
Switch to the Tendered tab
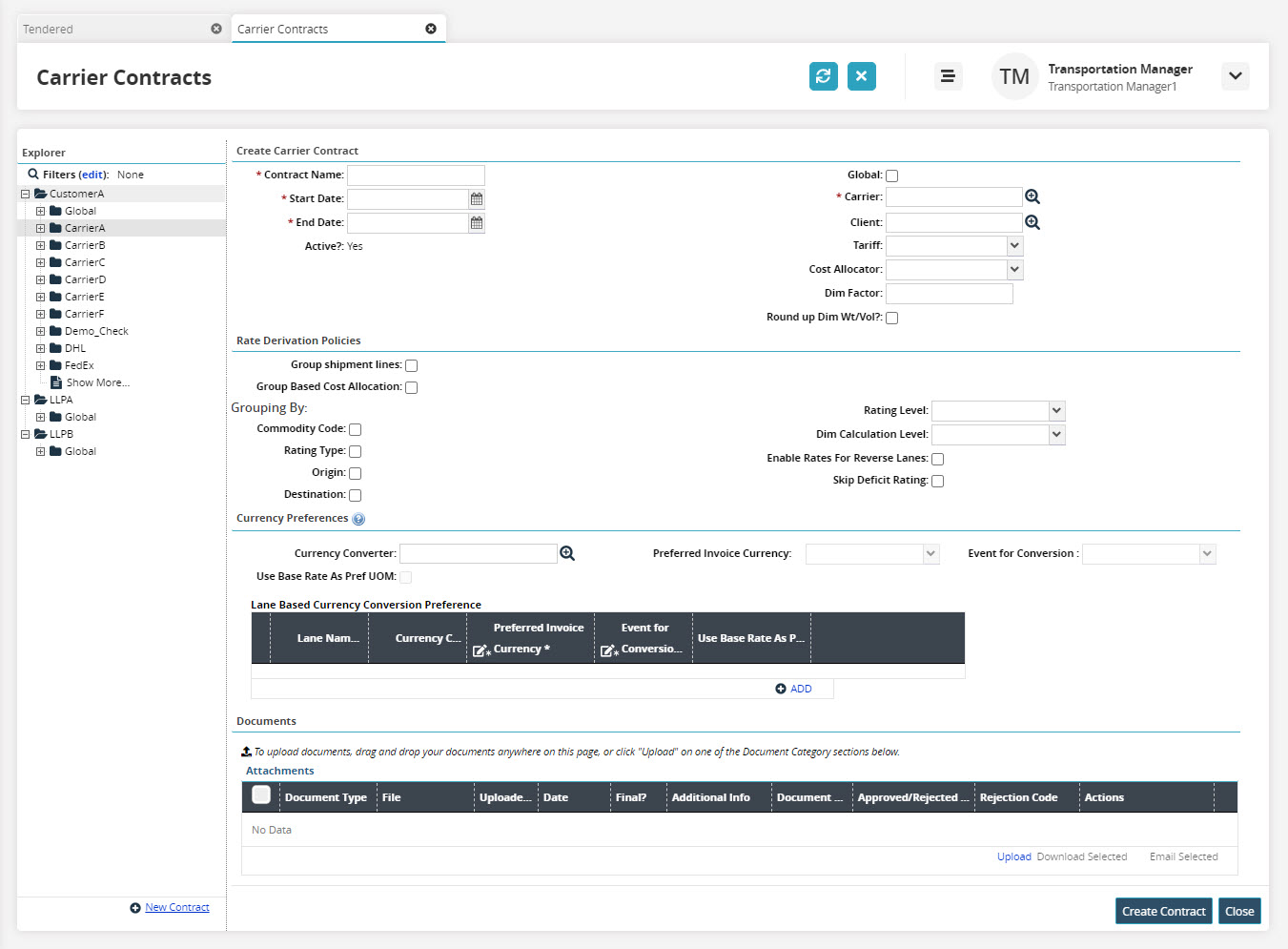(49, 30)
